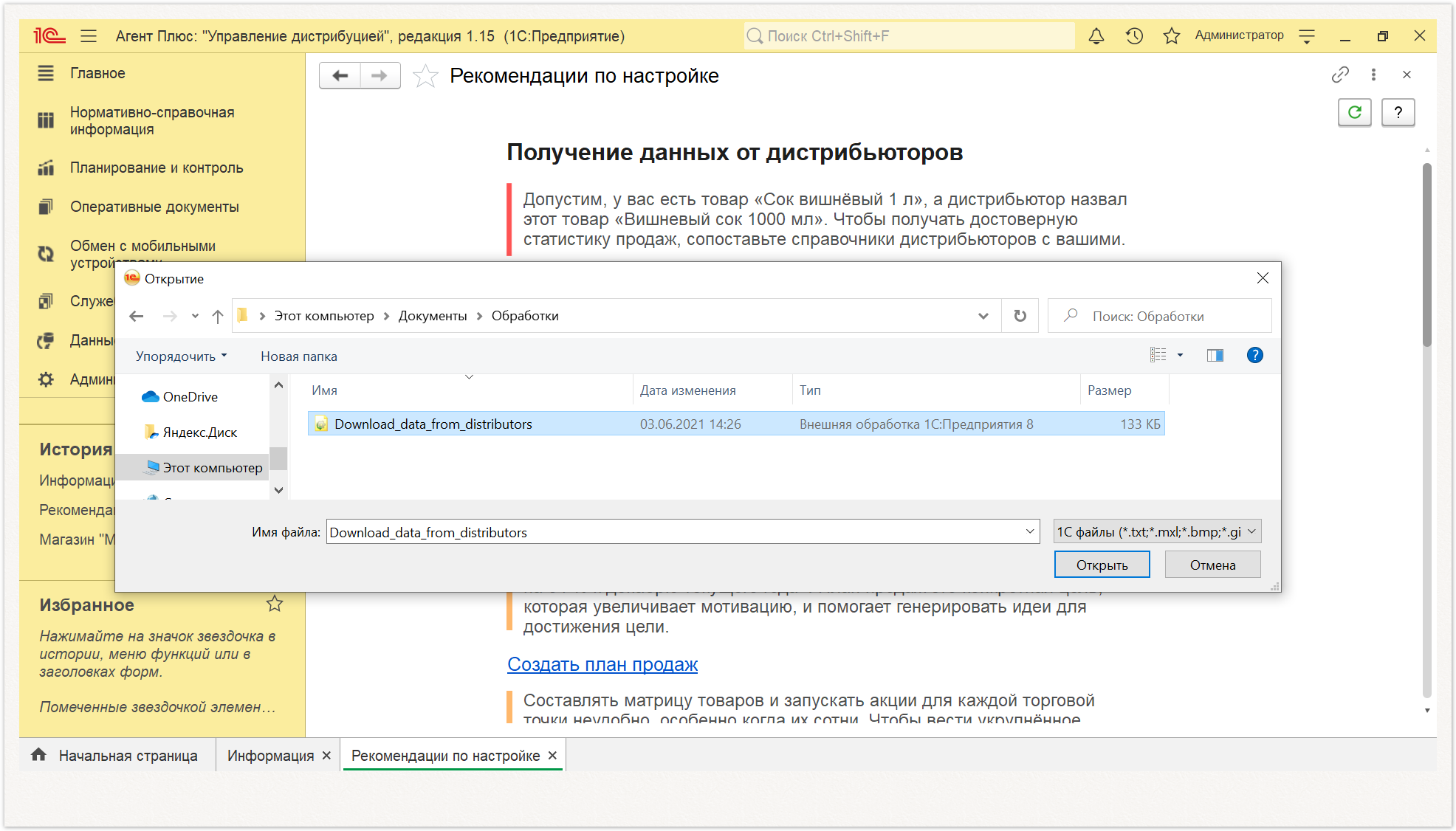Open favorites star icon in title bar
This screenshot has width=1456, height=831.
click(x=1172, y=36)
